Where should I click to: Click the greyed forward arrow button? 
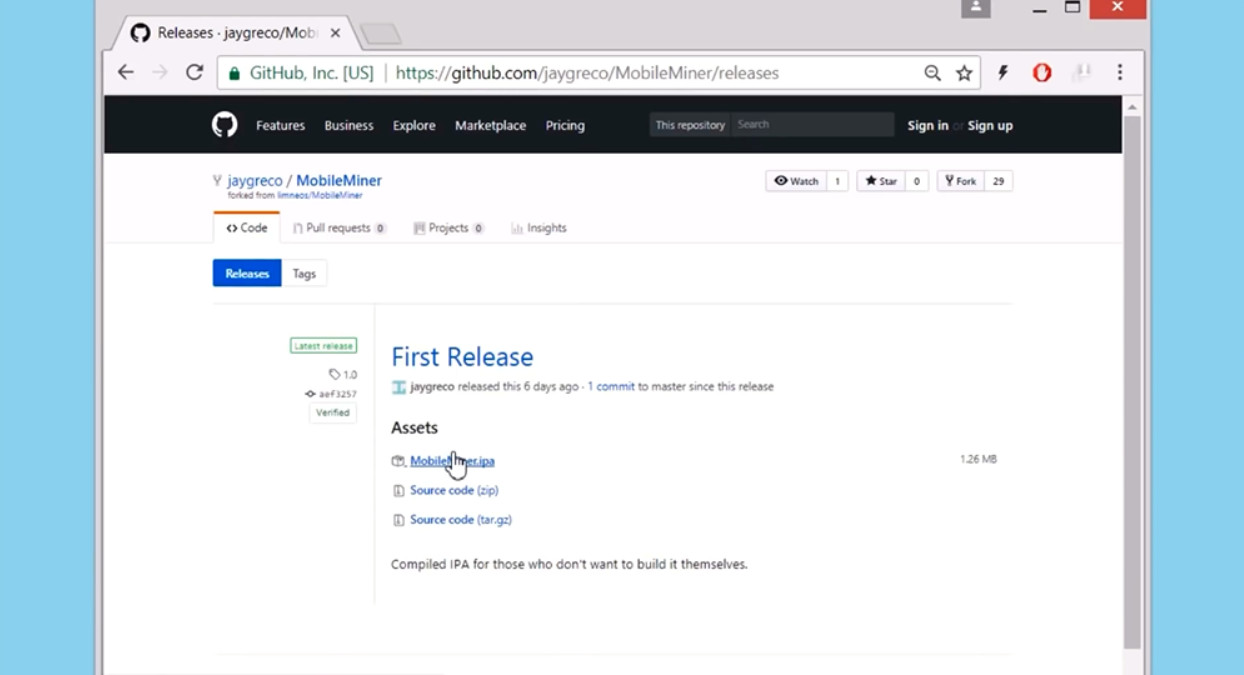tap(160, 72)
